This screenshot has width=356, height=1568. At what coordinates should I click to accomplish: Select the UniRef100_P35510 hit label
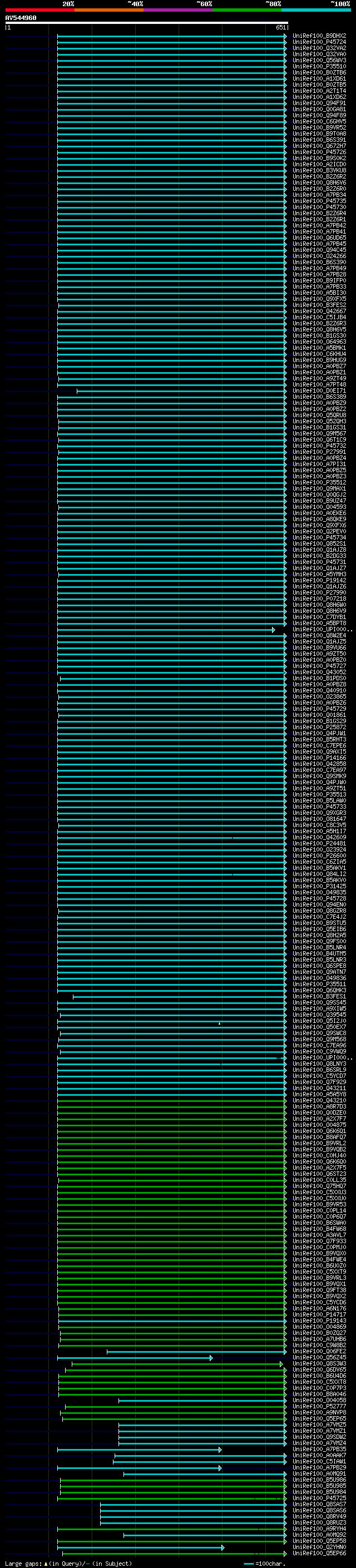coord(319,66)
